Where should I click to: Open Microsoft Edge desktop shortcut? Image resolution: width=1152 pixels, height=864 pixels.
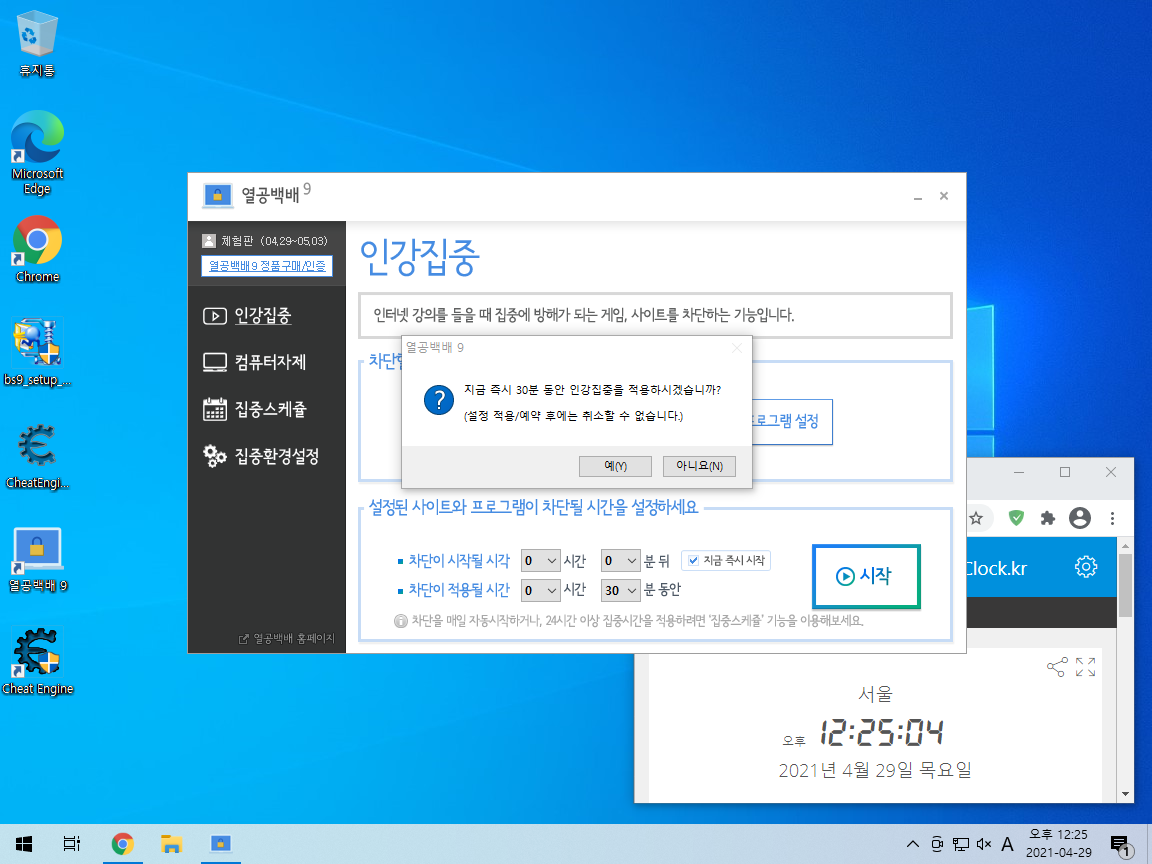pos(37,153)
